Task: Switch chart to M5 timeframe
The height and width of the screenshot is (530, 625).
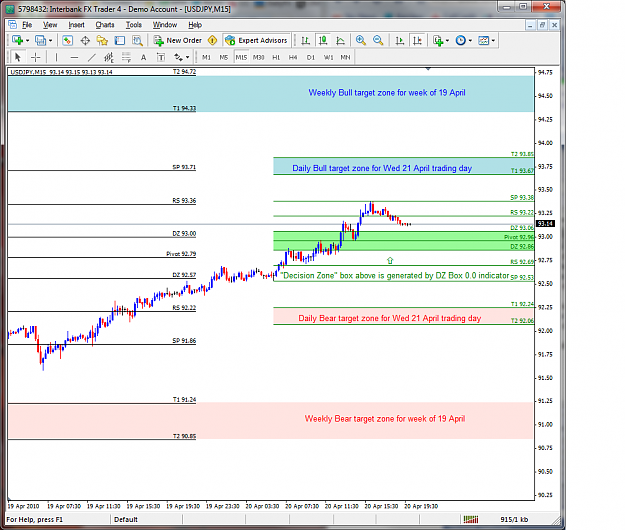Action: coord(224,57)
